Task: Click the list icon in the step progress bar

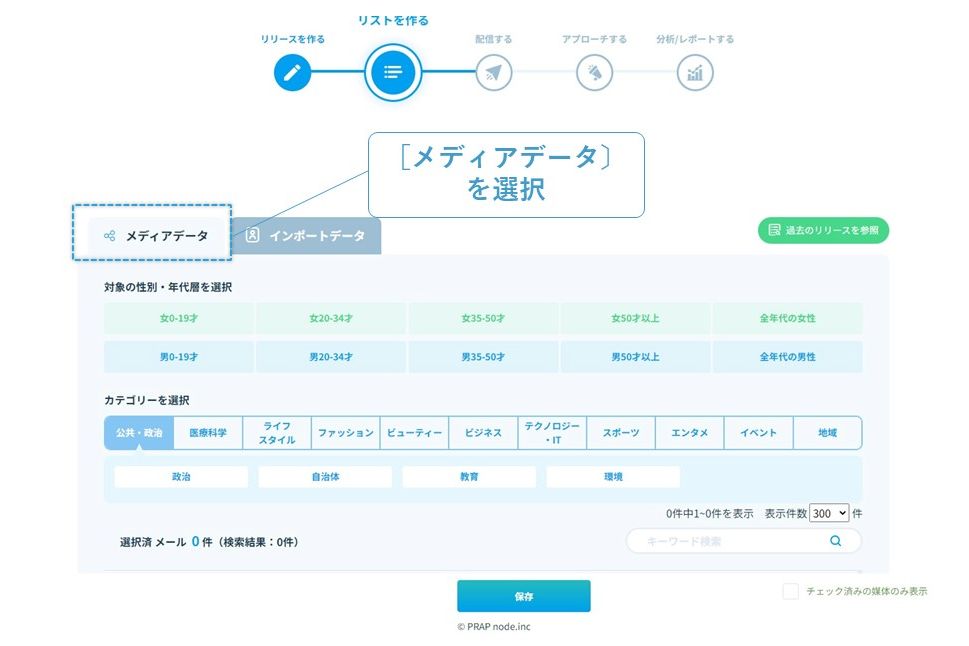Action: coord(393,72)
